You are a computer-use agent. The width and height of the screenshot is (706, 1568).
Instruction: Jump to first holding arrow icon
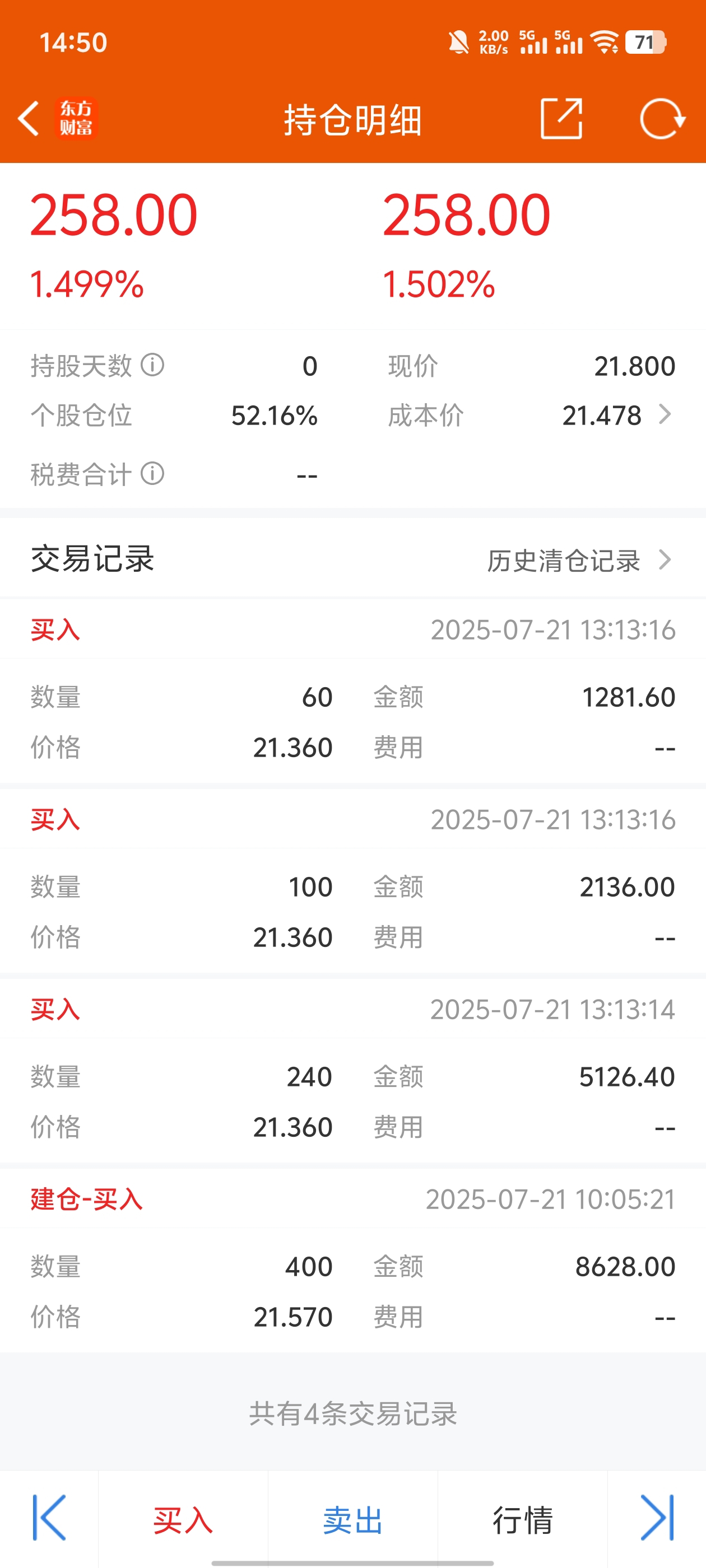[x=49, y=1518]
